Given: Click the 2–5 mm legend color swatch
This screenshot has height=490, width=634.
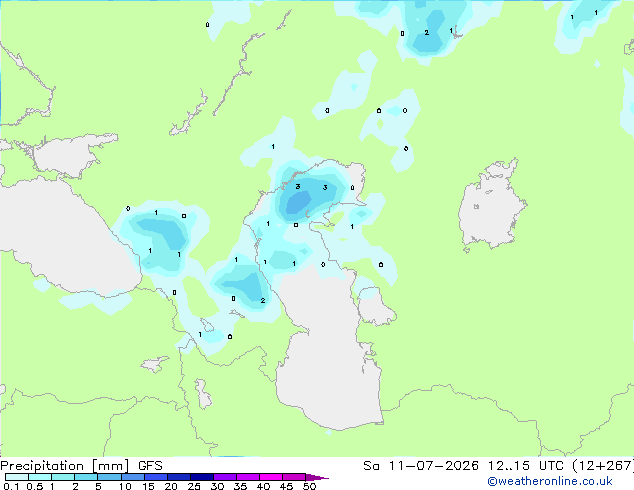Looking at the screenshot, I should pos(86,477).
